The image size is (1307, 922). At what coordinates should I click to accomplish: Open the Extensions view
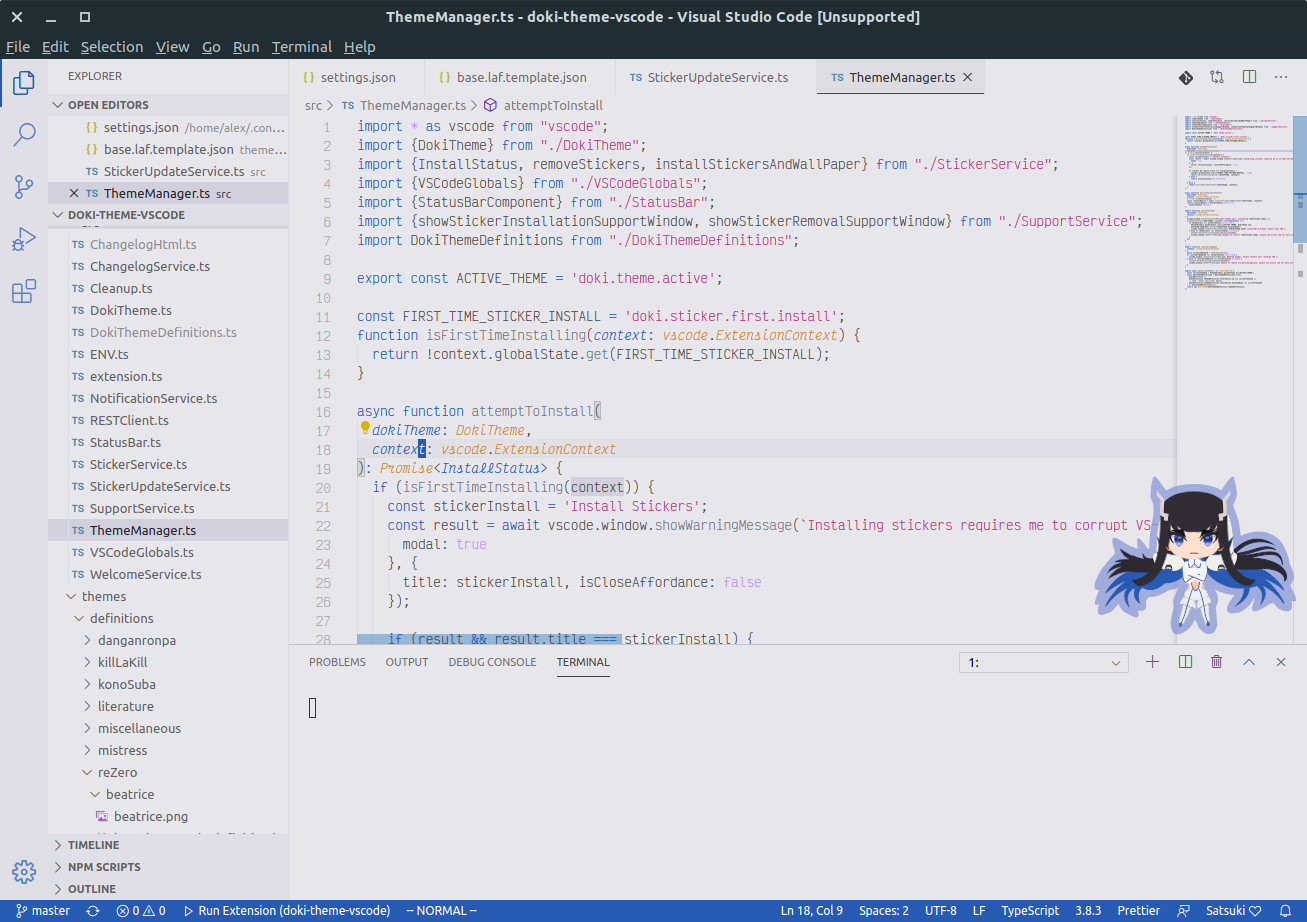[24, 291]
